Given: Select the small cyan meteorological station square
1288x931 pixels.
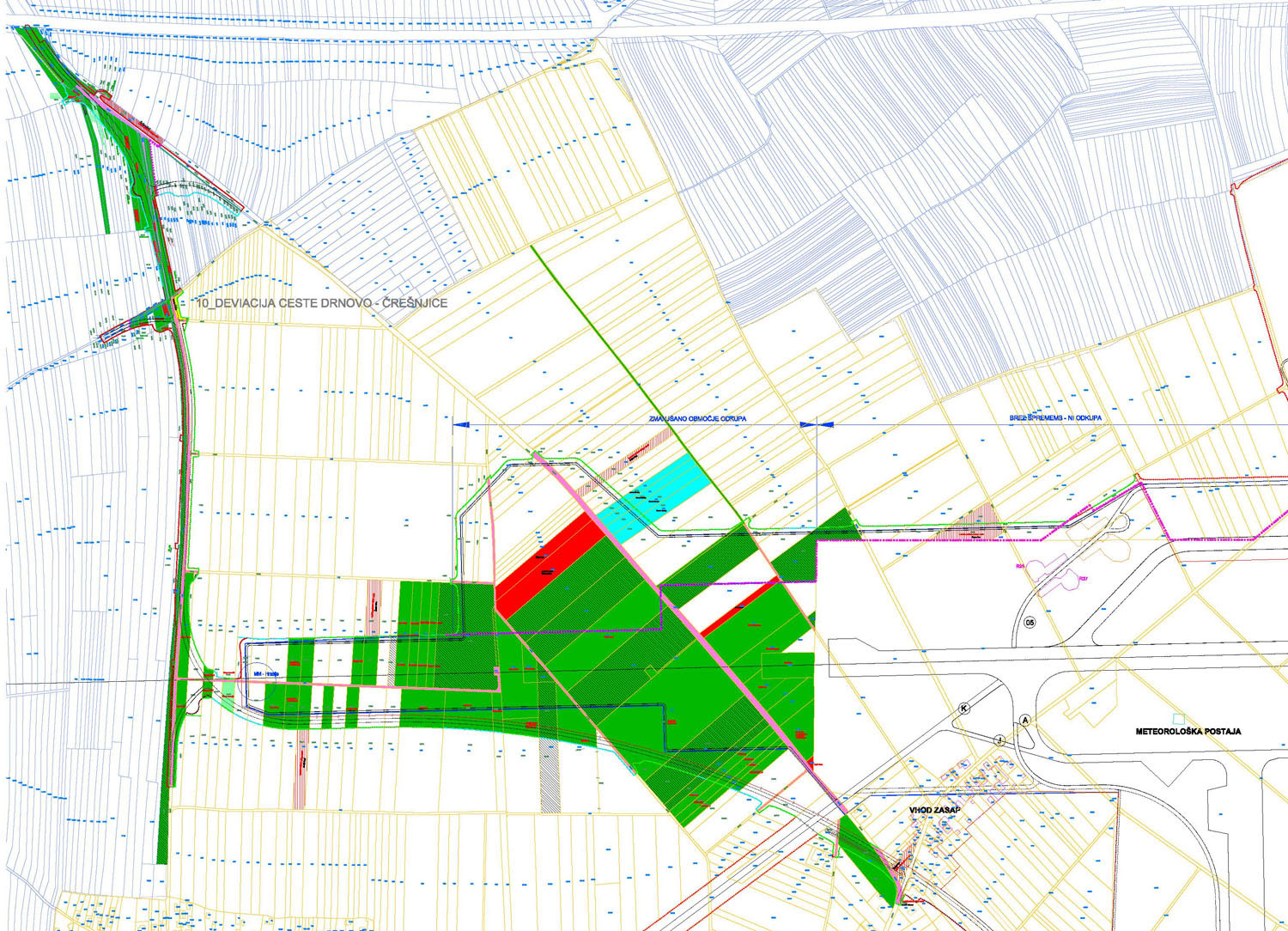Looking at the screenshot, I should click(x=1179, y=717).
